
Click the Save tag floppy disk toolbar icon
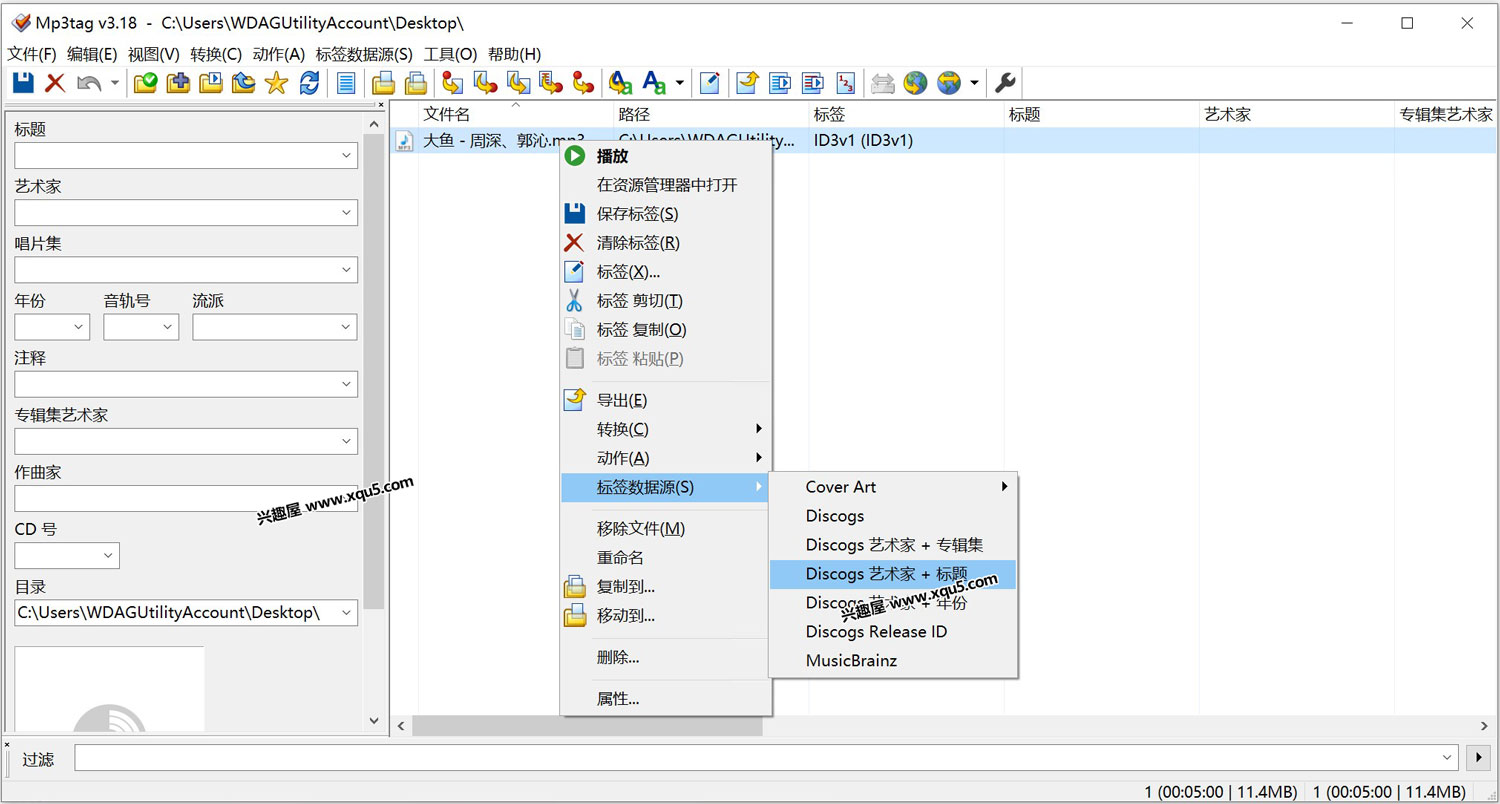point(23,83)
